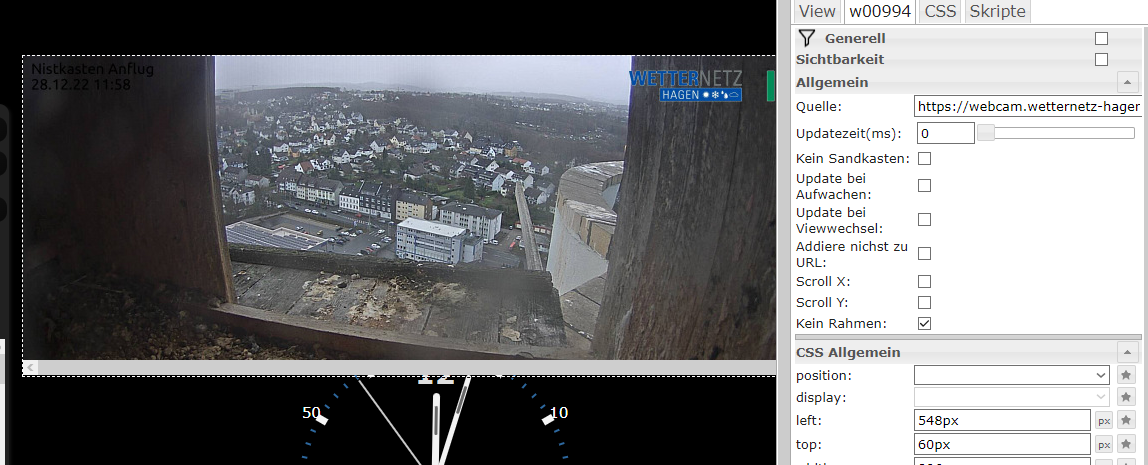Click the analog clock widget
Screen dimensions: 1148x465
tap(436, 421)
